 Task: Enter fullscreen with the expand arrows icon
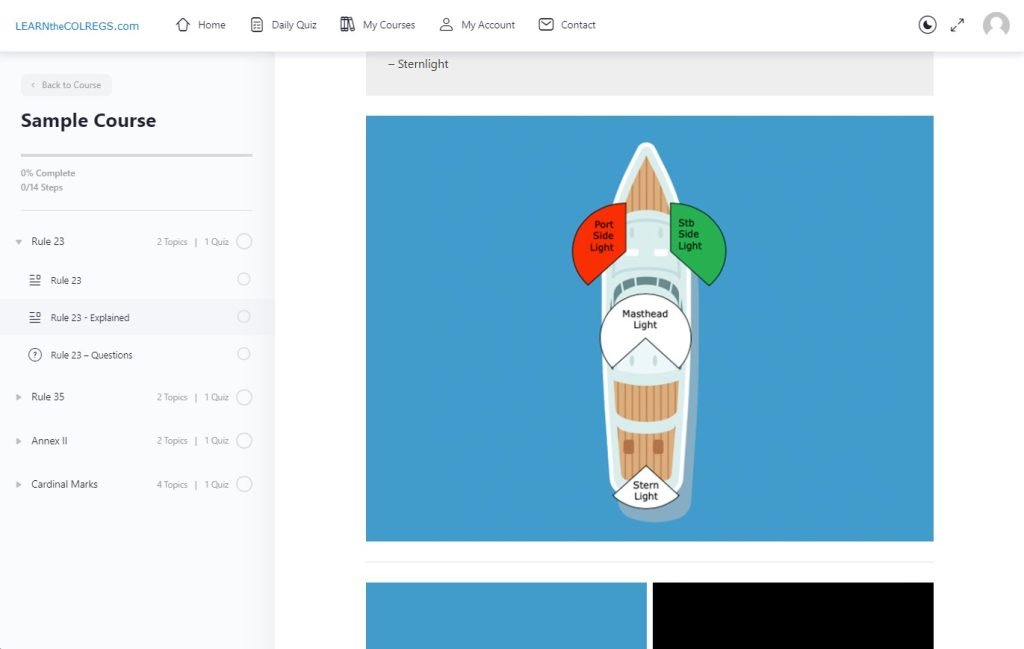957,25
